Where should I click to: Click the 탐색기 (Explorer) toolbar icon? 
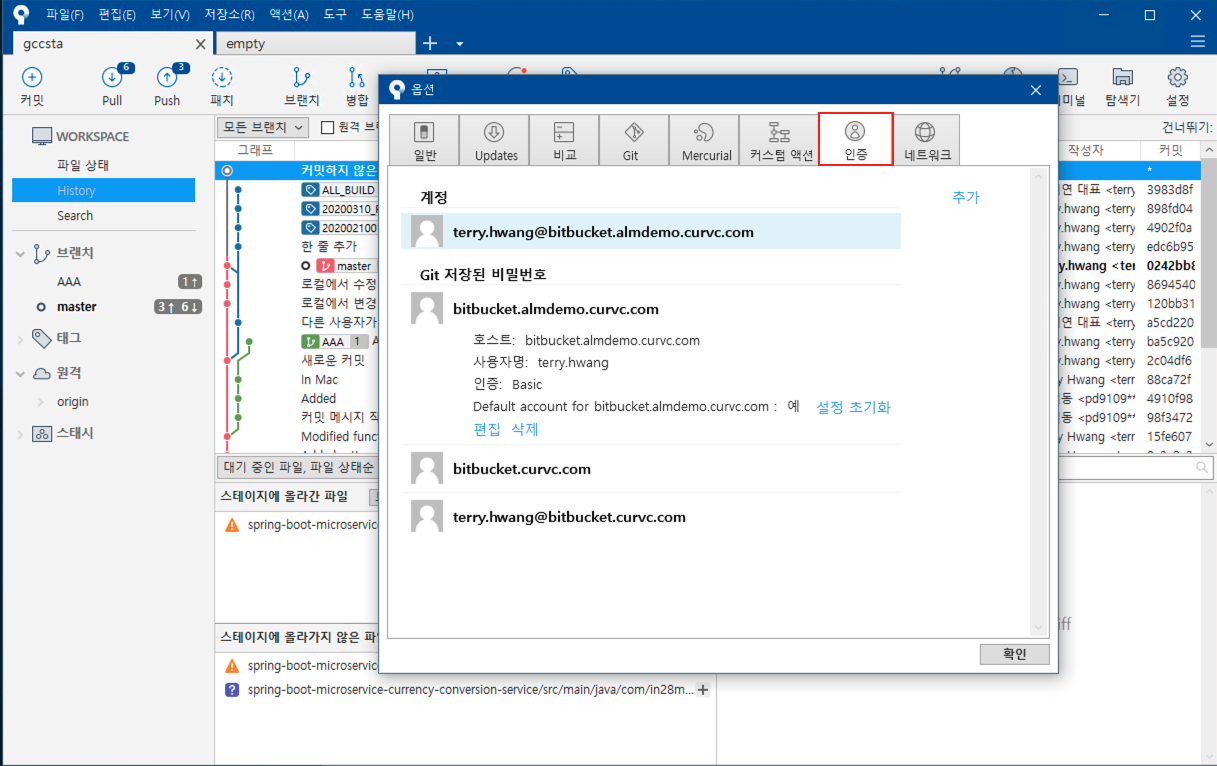click(1122, 78)
